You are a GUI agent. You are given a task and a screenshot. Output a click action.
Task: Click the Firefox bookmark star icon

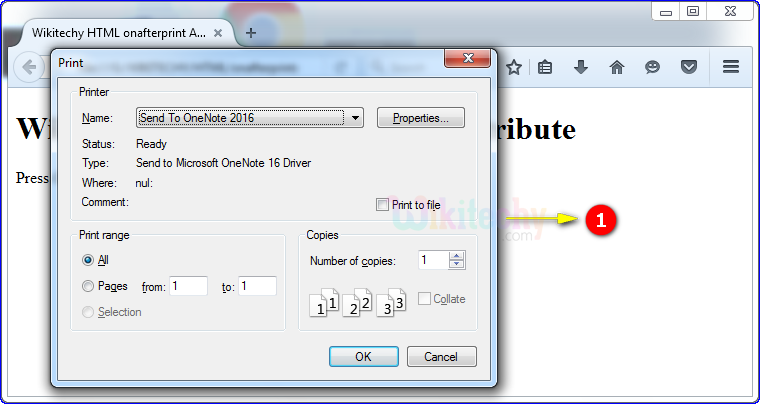click(x=514, y=68)
